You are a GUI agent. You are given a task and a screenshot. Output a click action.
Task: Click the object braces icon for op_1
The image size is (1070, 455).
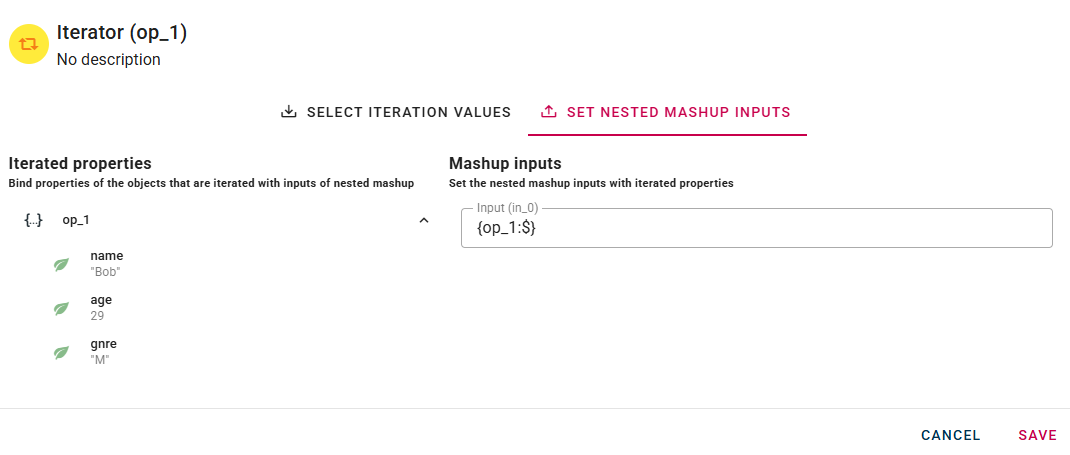pyautogui.click(x=33, y=220)
